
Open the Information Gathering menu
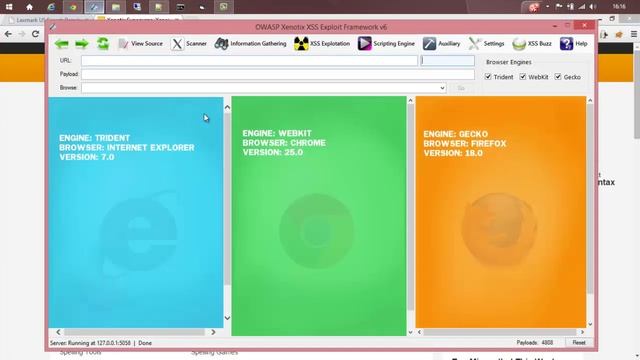pos(250,43)
